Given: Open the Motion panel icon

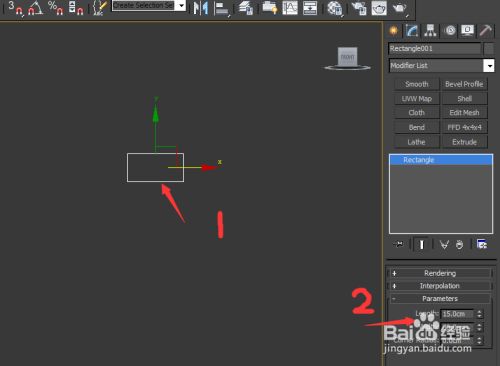Looking at the screenshot, I should click(x=450, y=31).
